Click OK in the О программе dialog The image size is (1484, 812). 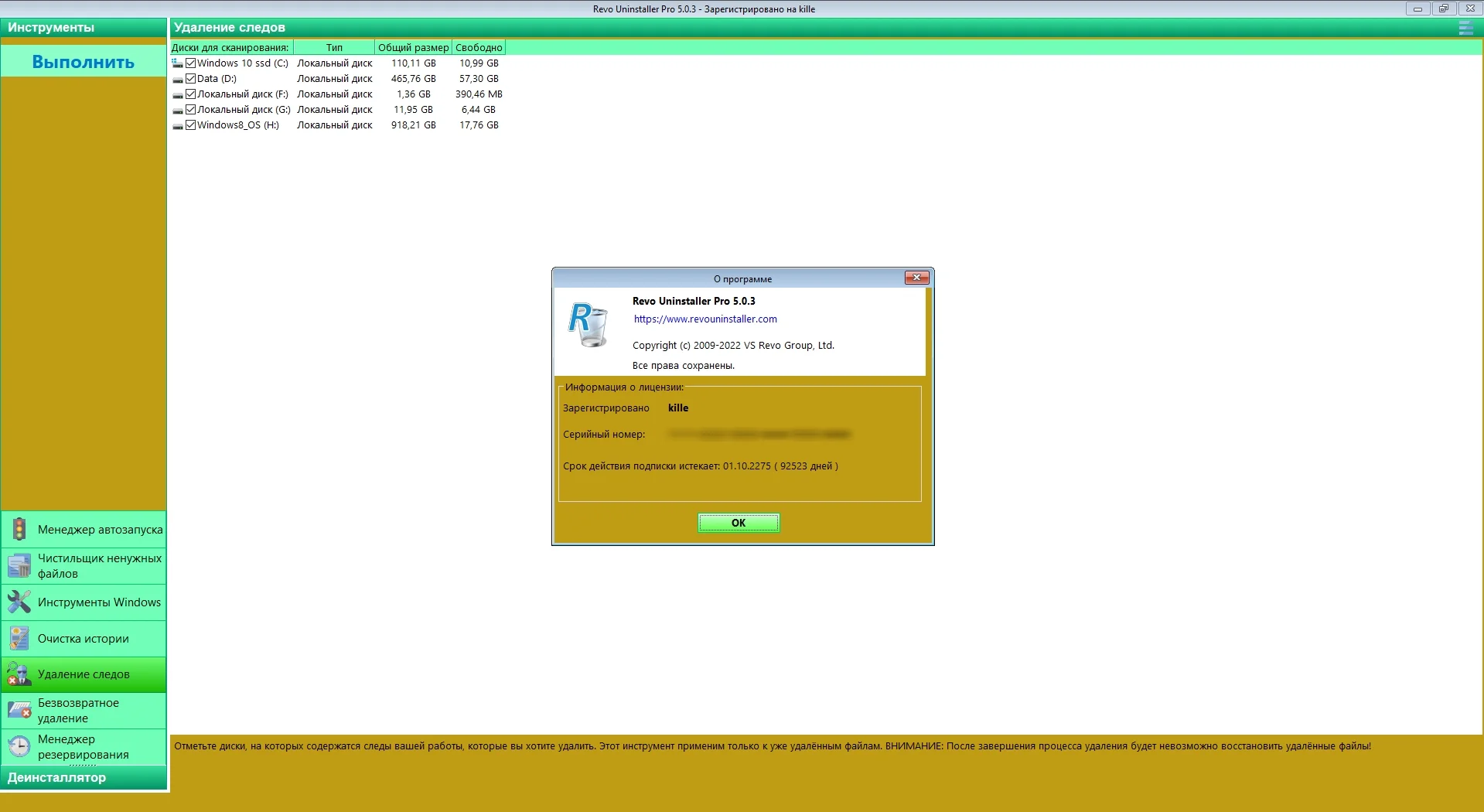[x=739, y=523]
